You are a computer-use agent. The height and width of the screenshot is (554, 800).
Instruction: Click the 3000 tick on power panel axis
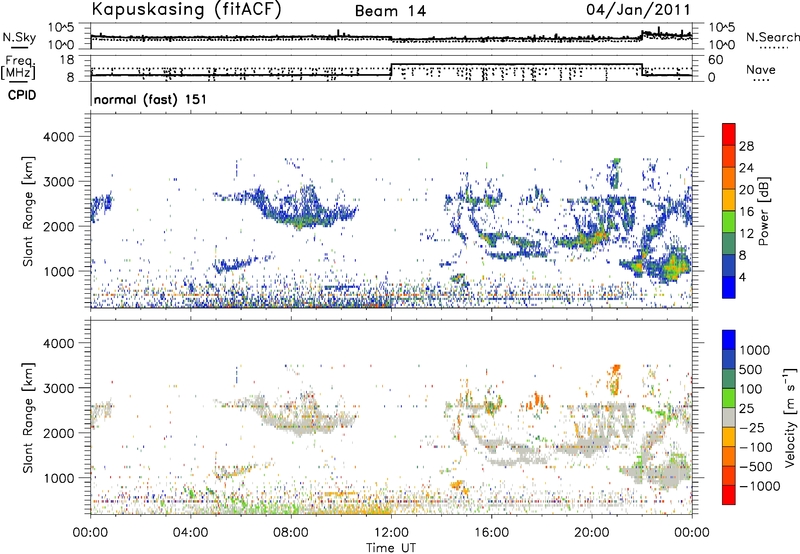59,182
